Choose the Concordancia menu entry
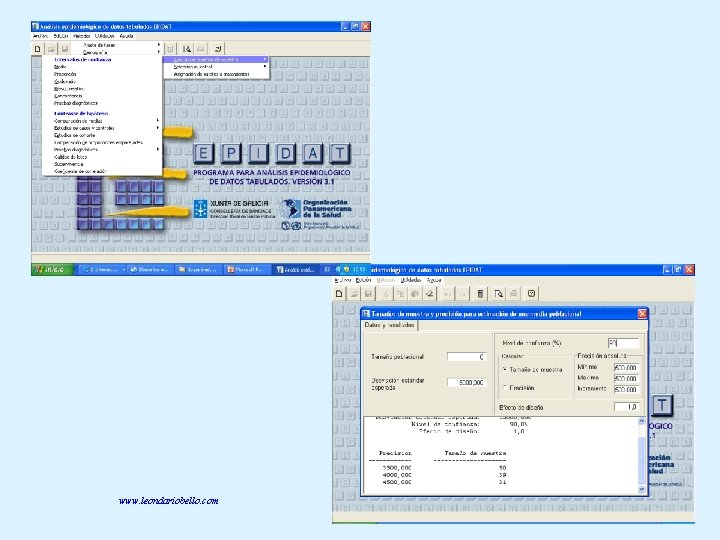This screenshot has height=540, width=720. click(68, 96)
